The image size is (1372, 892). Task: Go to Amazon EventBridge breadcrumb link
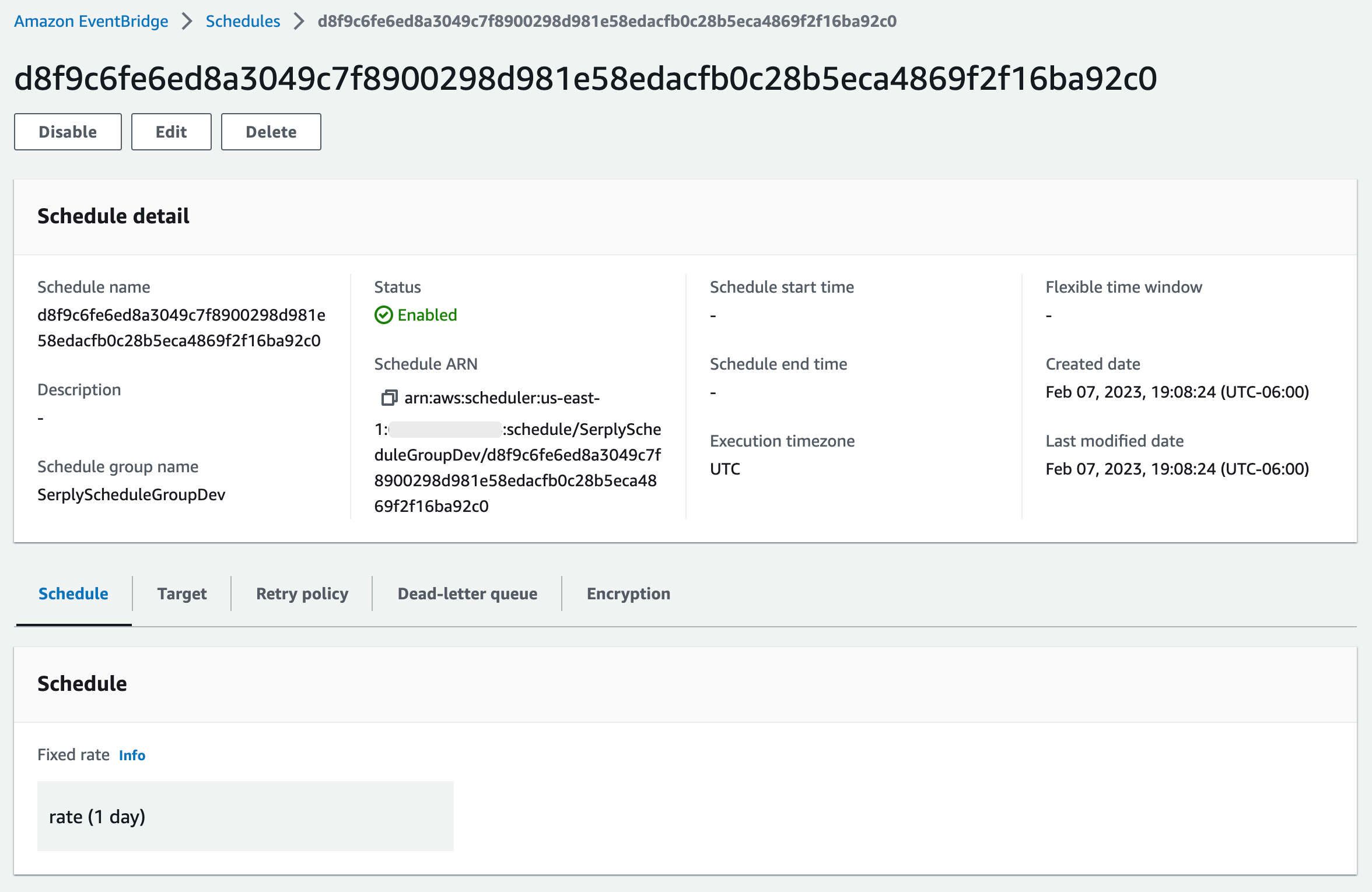91,22
